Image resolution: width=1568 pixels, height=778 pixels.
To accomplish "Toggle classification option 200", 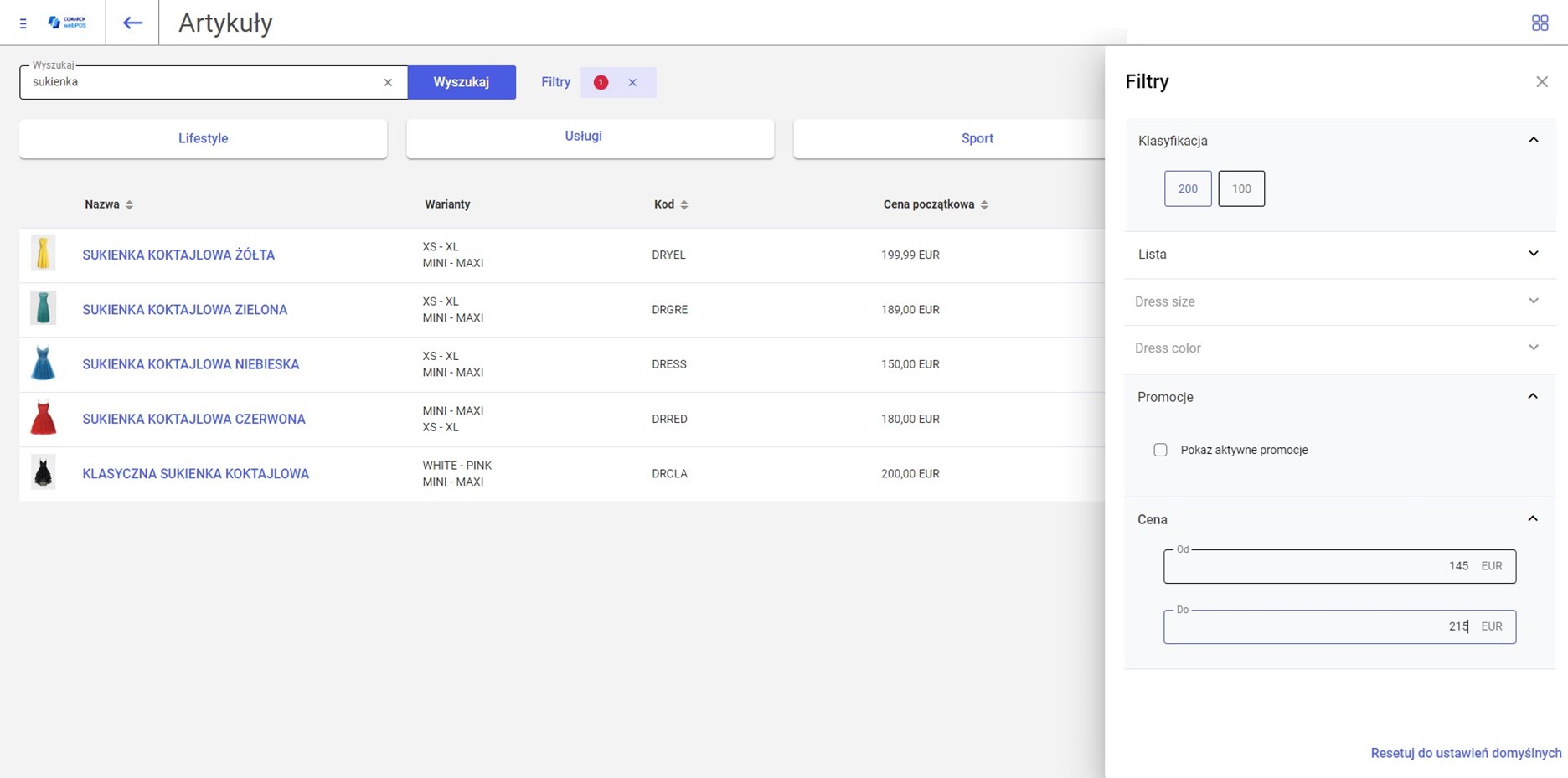I will pyautogui.click(x=1187, y=188).
